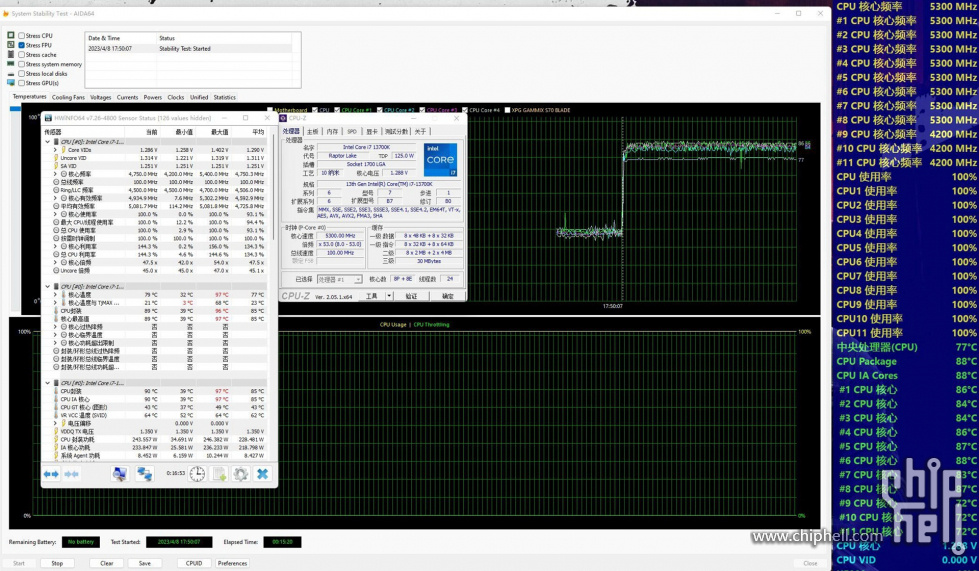This screenshot has height=571, width=979.
Task: Switch to the Cooling Fans tab
Action: (68, 97)
